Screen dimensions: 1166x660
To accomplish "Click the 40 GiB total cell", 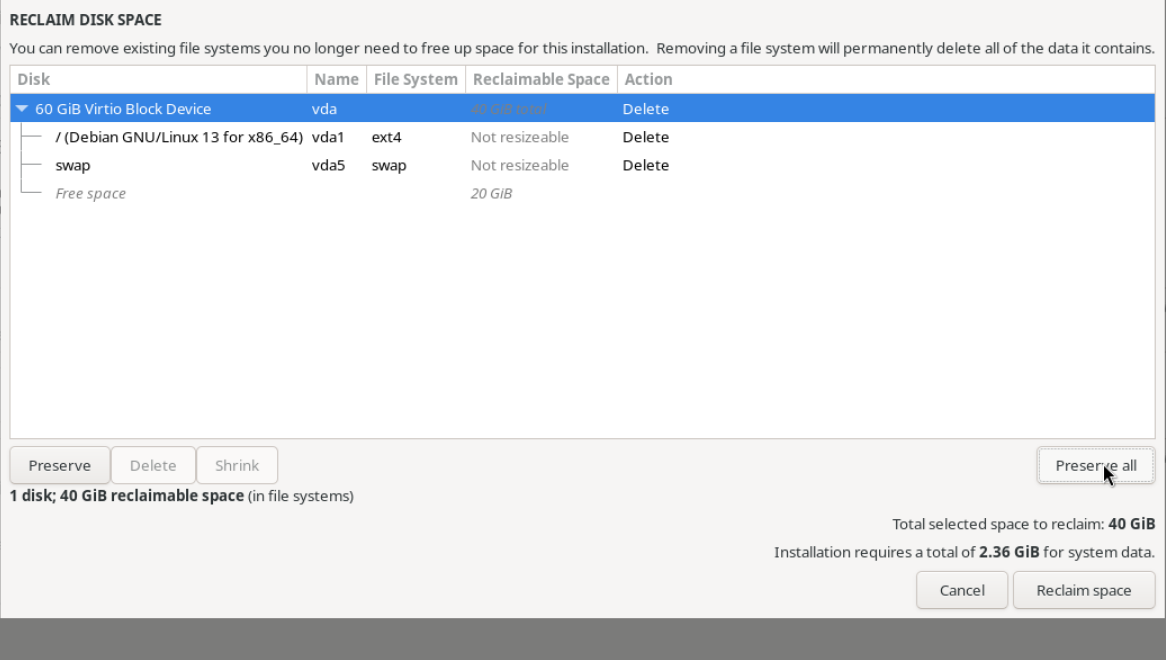I will coord(509,109).
